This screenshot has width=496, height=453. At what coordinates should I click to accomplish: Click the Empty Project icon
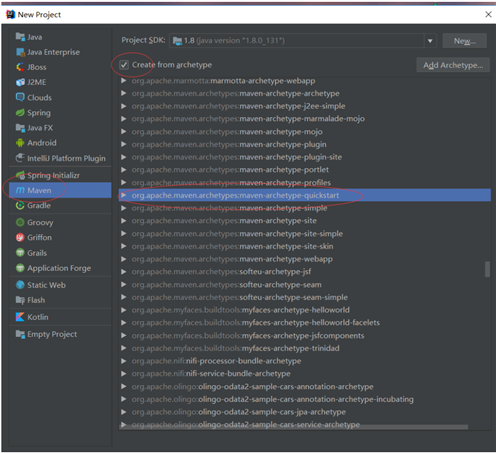[x=20, y=334]
